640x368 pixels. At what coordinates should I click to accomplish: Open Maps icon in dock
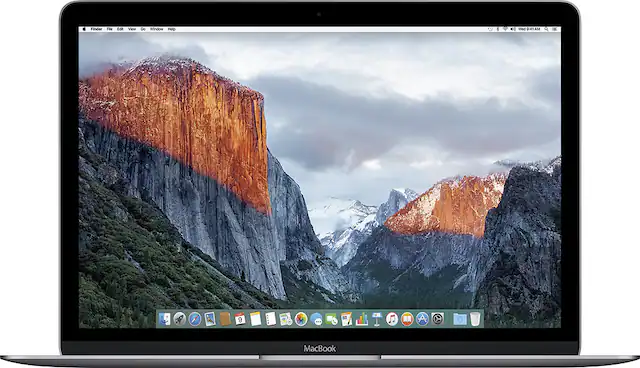point(286,319)
